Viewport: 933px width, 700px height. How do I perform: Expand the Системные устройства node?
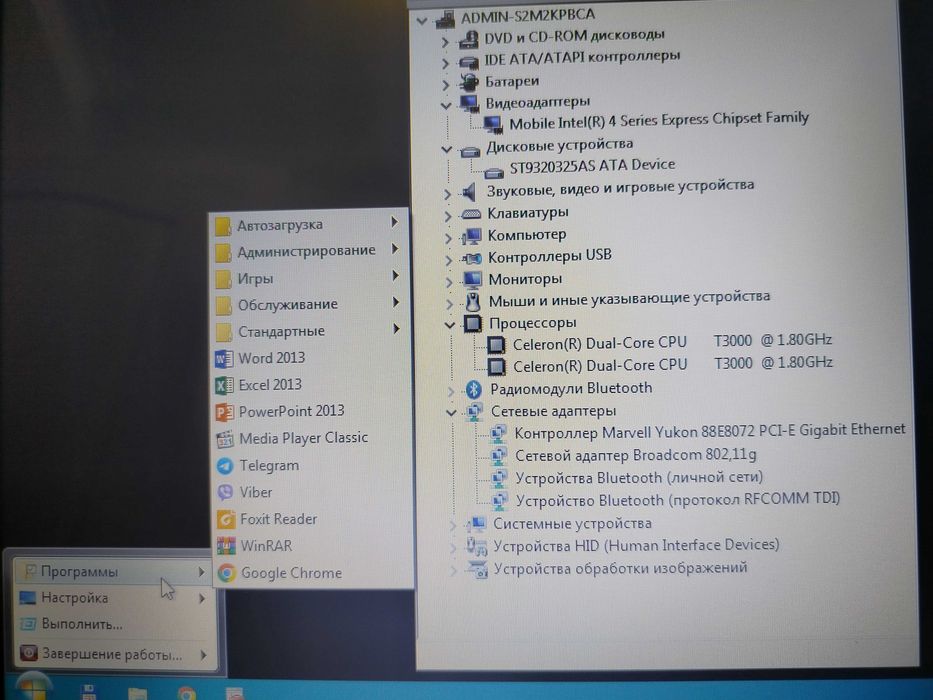(x=452, y=525)
